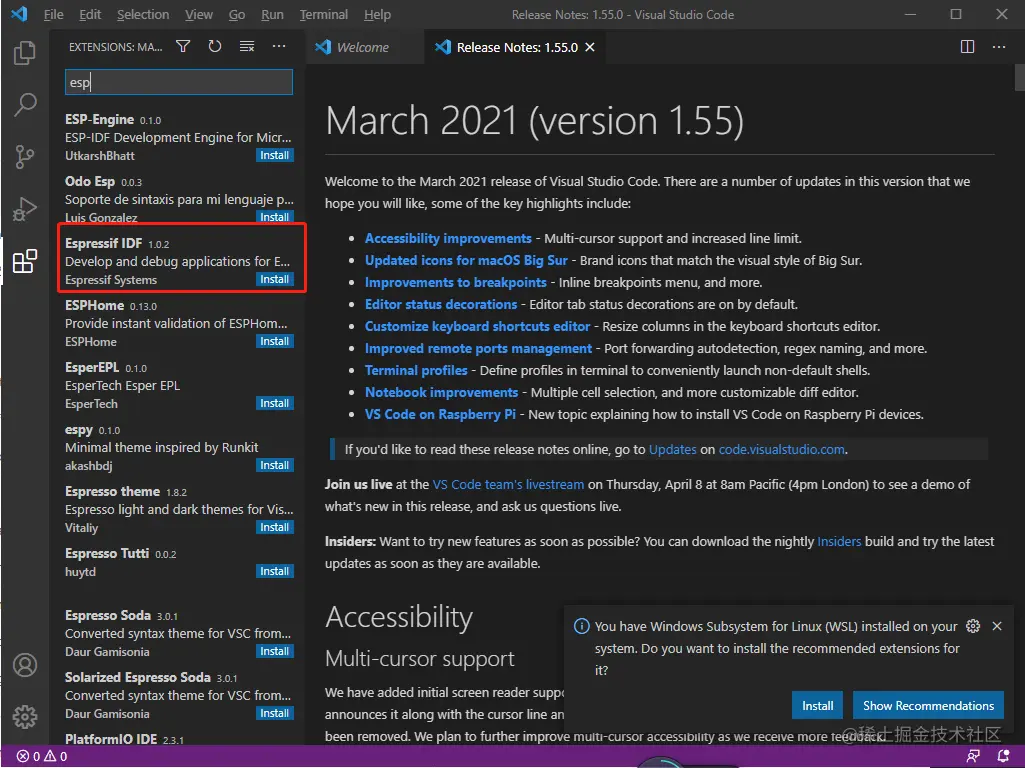Open the Run menu
This screenshot has height=768, width=1025.
pyautogui.click(x=272, y=14)
